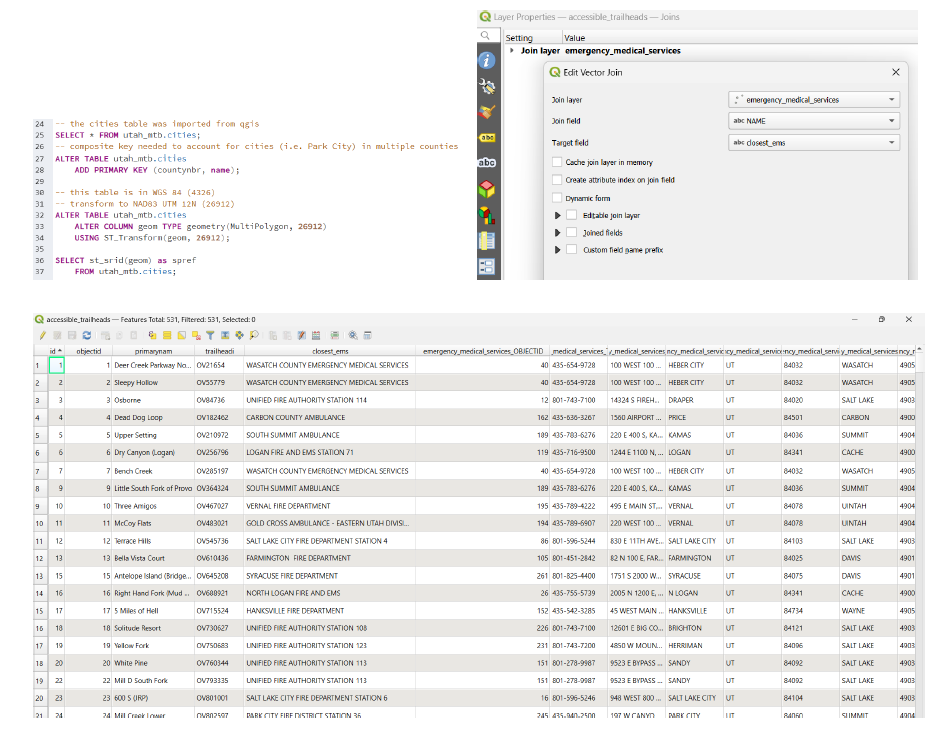Expand Editable join layer section
Image resolution: width=937 pixels, height=737 pixels.
[x=557, y=215]
